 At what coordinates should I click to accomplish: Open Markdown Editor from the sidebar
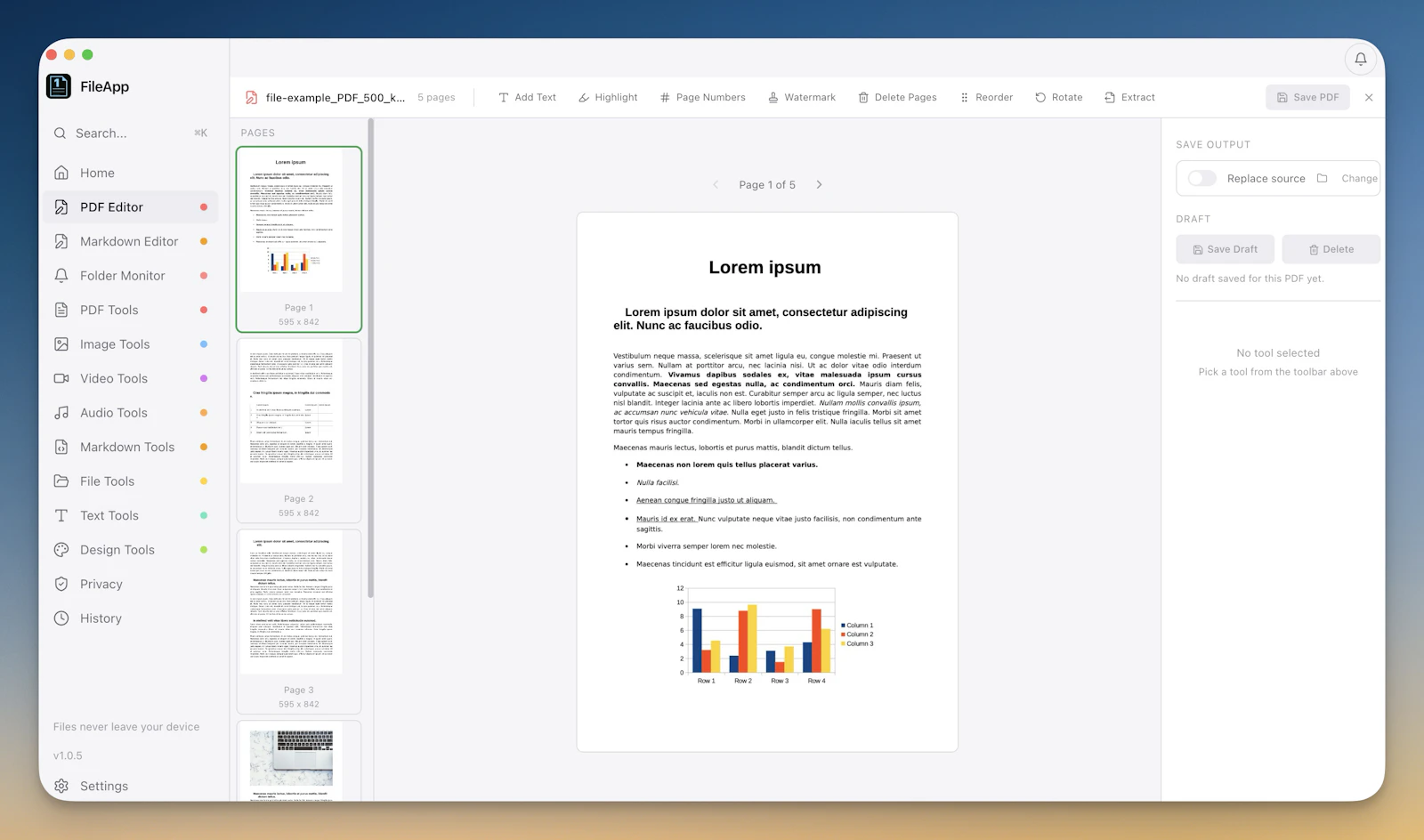(x=131, y=241)
